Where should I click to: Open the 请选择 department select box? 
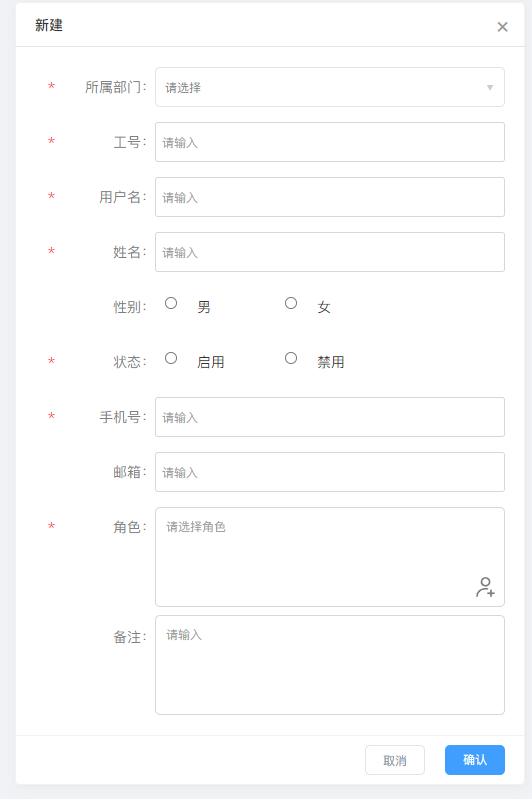click(330, 87)
